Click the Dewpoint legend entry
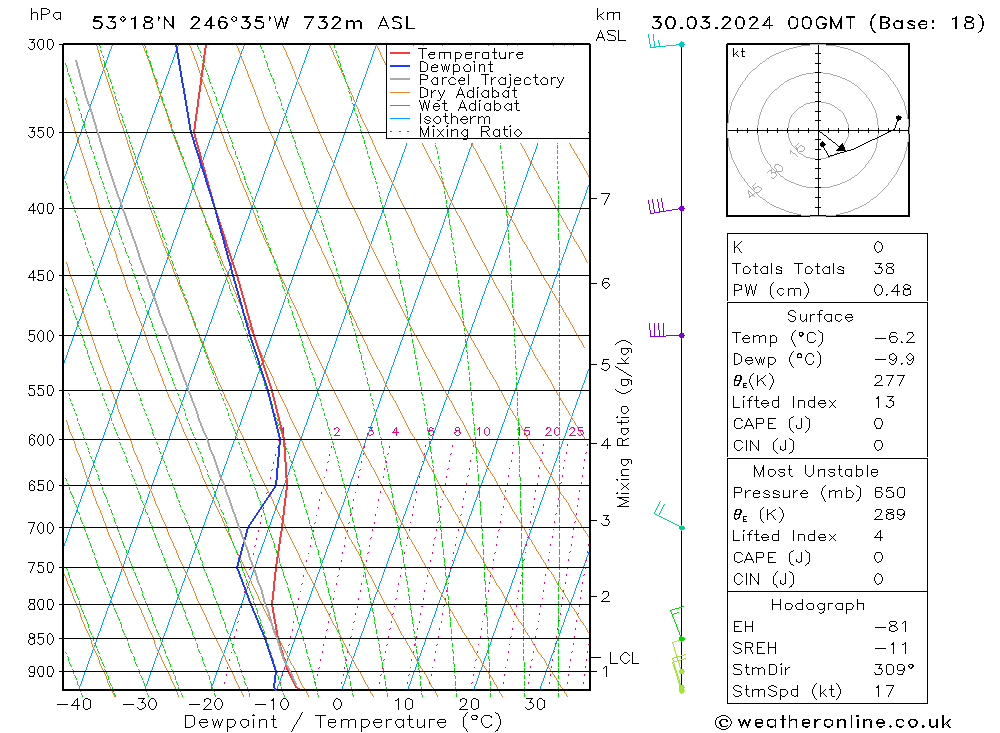 click(441, 67)
